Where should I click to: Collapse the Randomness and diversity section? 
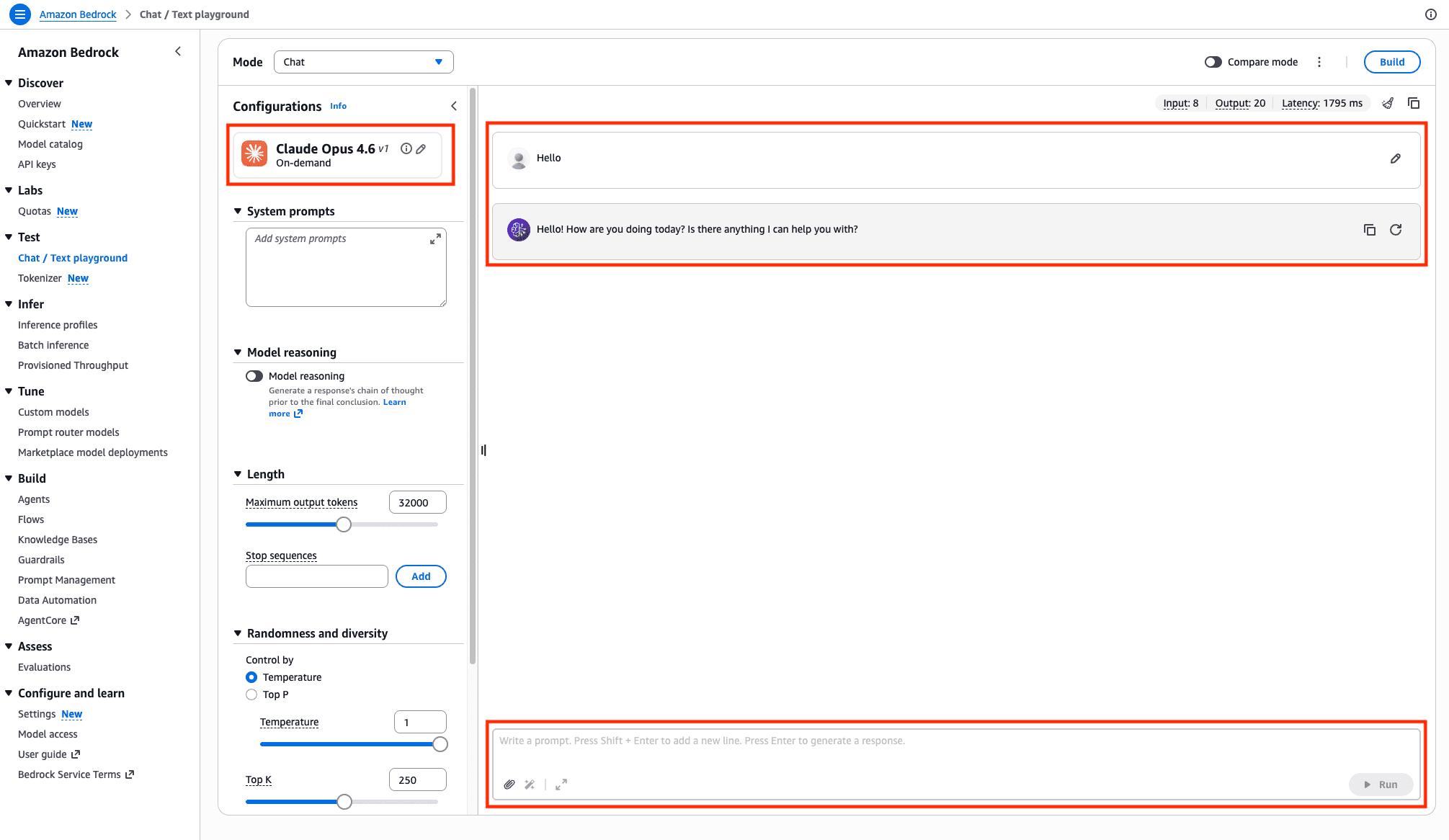click(x=238, y=633)
